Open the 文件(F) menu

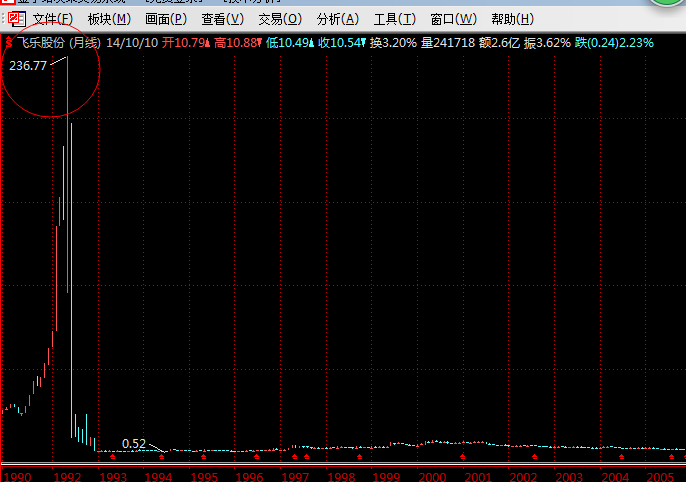click(52, 19)
